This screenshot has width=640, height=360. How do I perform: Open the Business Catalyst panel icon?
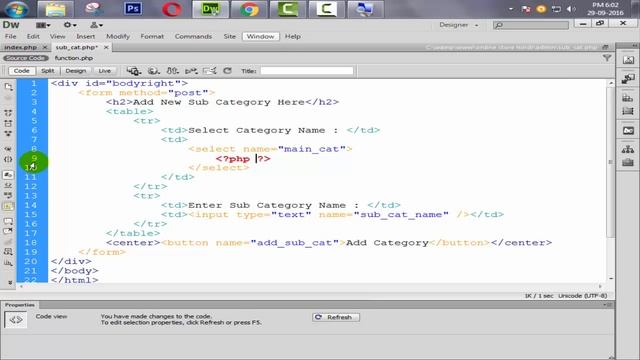(x=628, y=111)
